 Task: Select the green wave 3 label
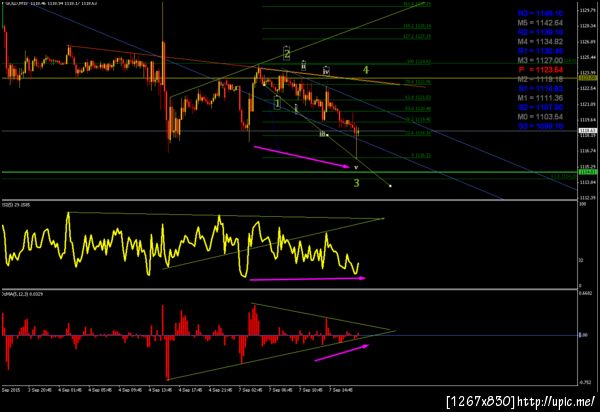pyautogui.click(x=356, y=183)
